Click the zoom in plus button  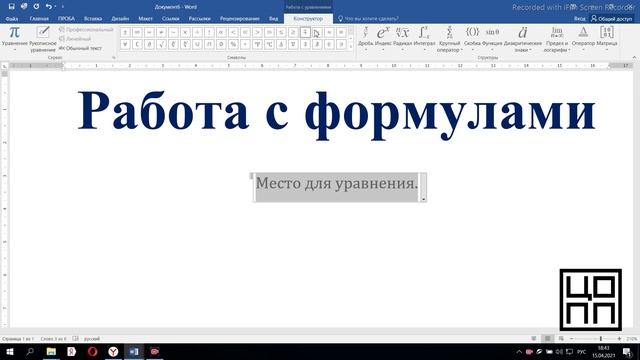click(619, 339)
